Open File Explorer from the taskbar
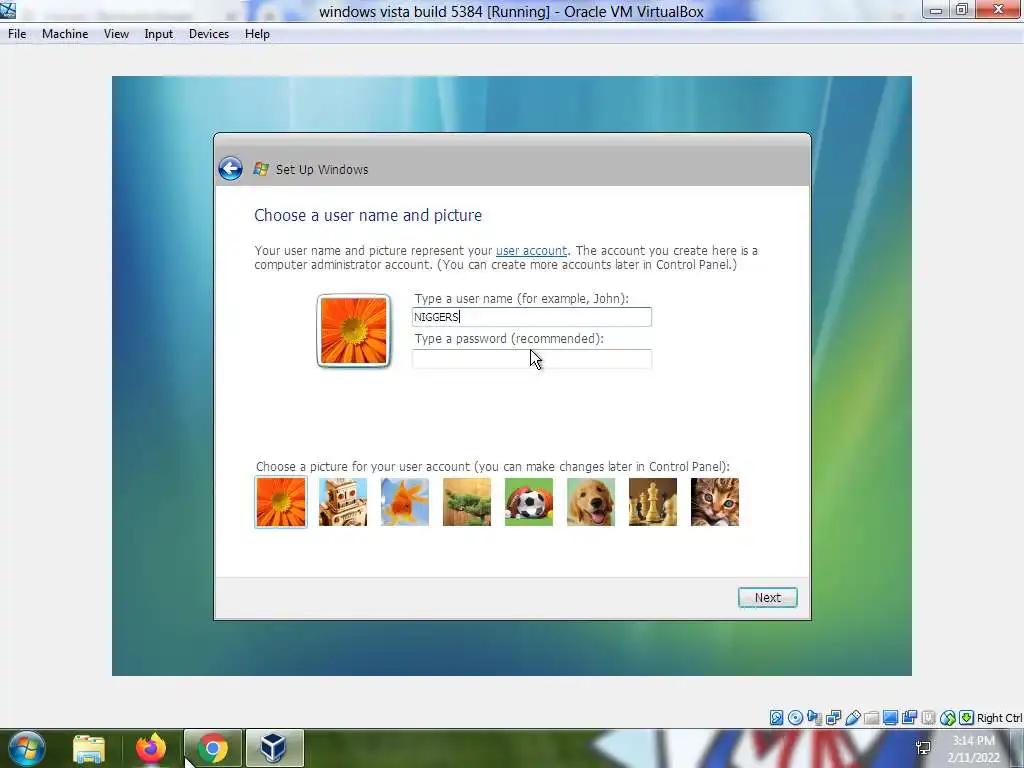Screen dimensions: 1024x768 (x=89, y=748)
